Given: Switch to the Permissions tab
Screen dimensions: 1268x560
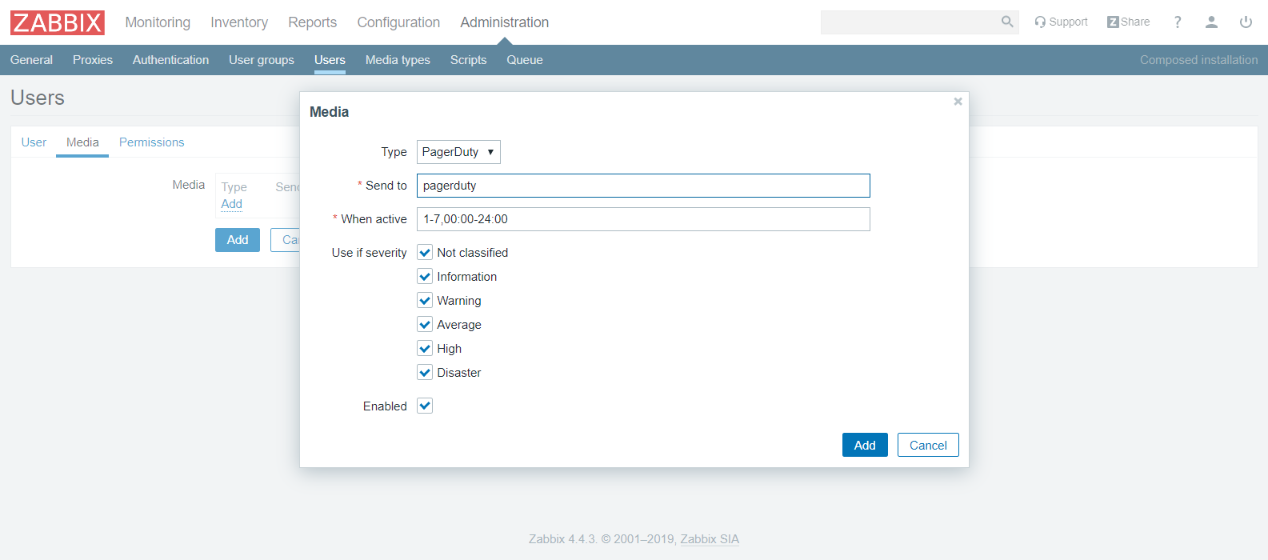Looking at the screenshot, I should (x=151, y=142).
